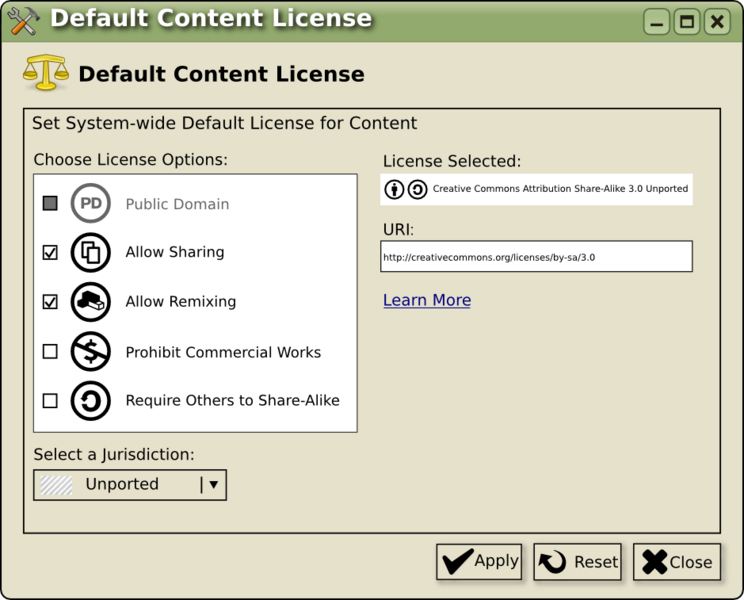The height and width of the screenshot is (600, 744).
Task: Reset the license options
Action: click(577, 562)
